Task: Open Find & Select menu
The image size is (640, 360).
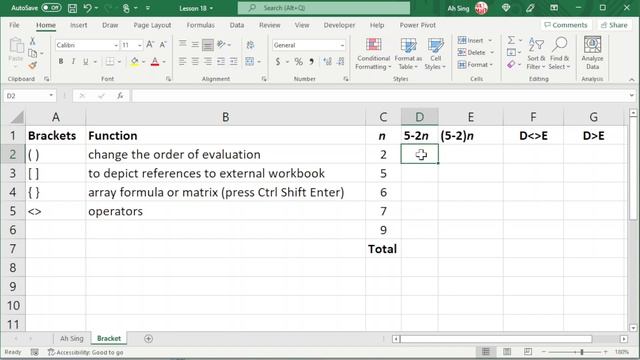Action: pos(559,53)
